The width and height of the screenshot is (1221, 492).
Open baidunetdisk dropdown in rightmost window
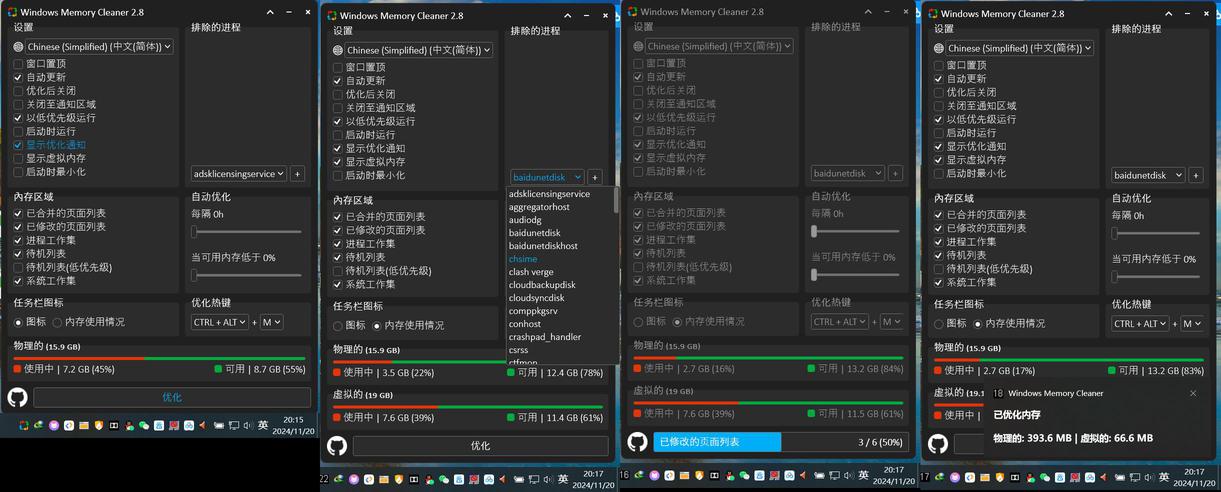coord(1148,175)
